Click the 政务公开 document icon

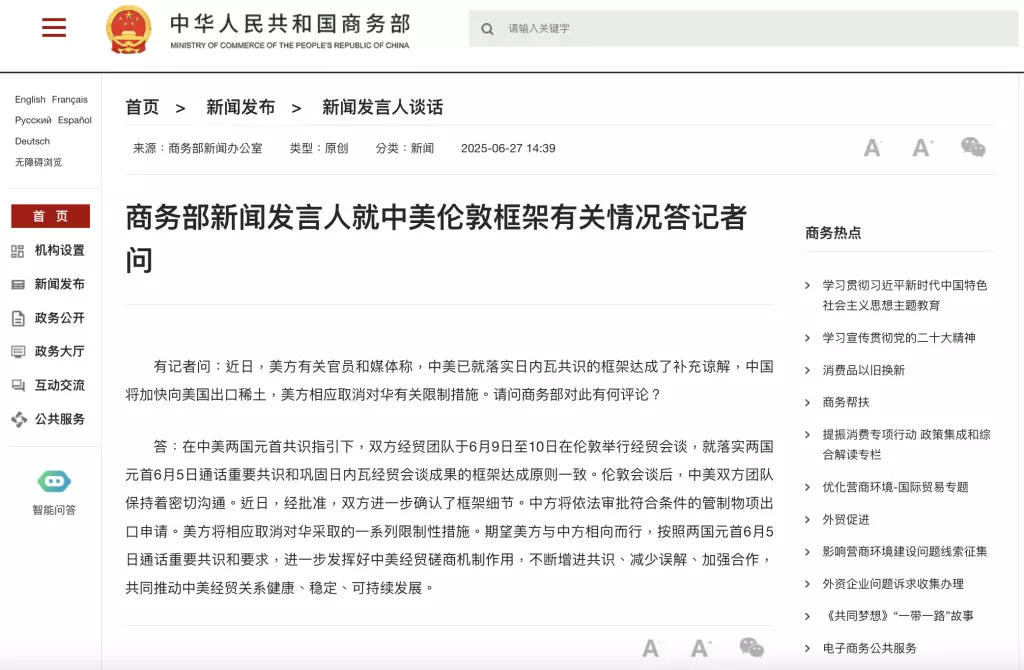pyautogui.click(x=18, y=319)
